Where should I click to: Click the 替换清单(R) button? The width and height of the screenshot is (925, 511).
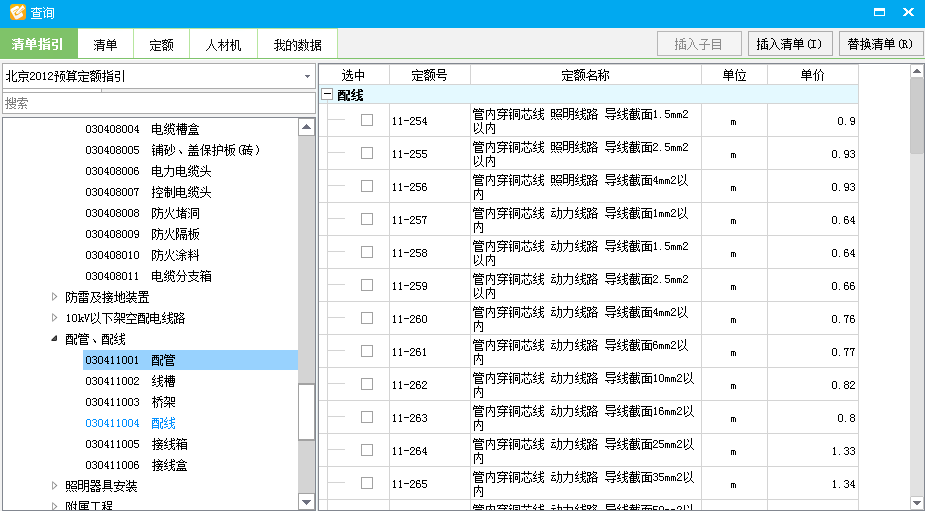(881, 44)
